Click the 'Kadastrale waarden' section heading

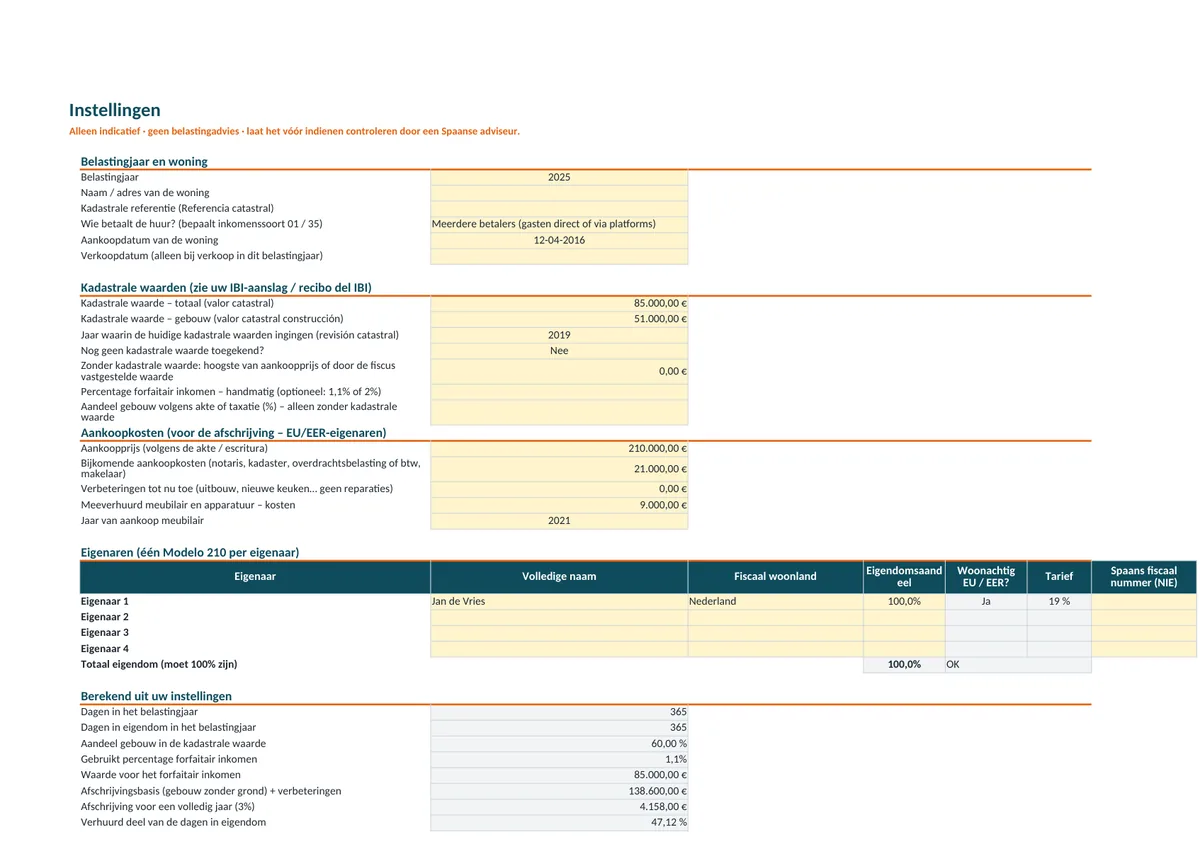coord(226,288)
